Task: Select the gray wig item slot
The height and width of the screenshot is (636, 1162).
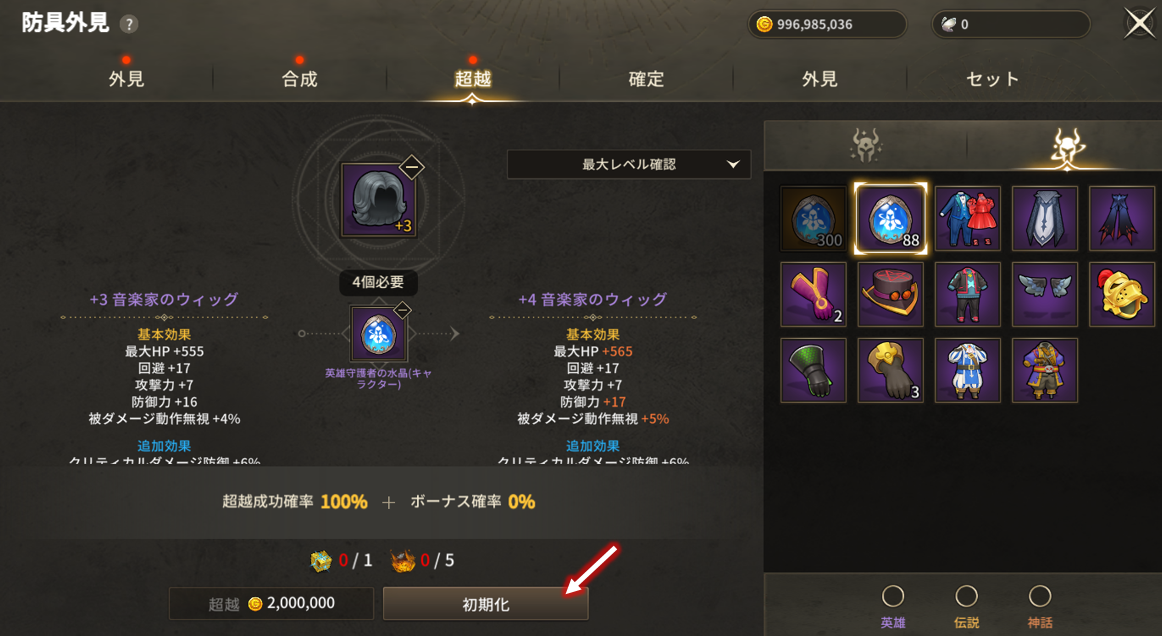Action: (x=378, y=199)
